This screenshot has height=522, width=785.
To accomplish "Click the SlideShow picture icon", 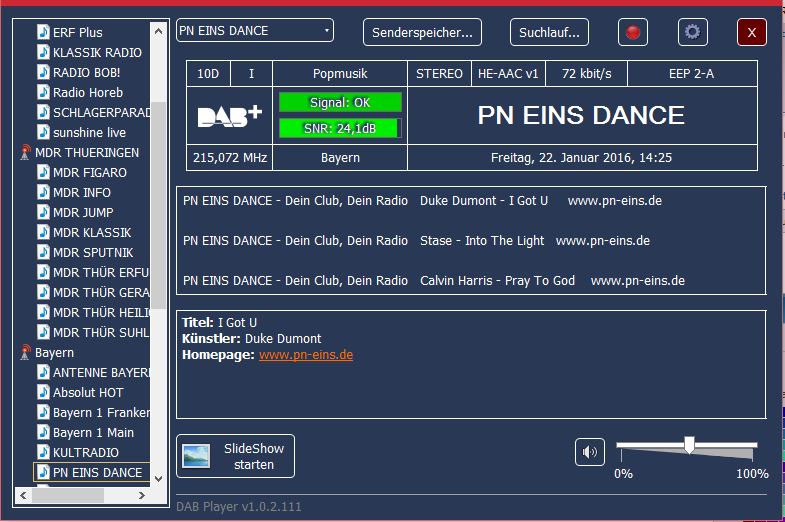I will (x=196, y=456).
